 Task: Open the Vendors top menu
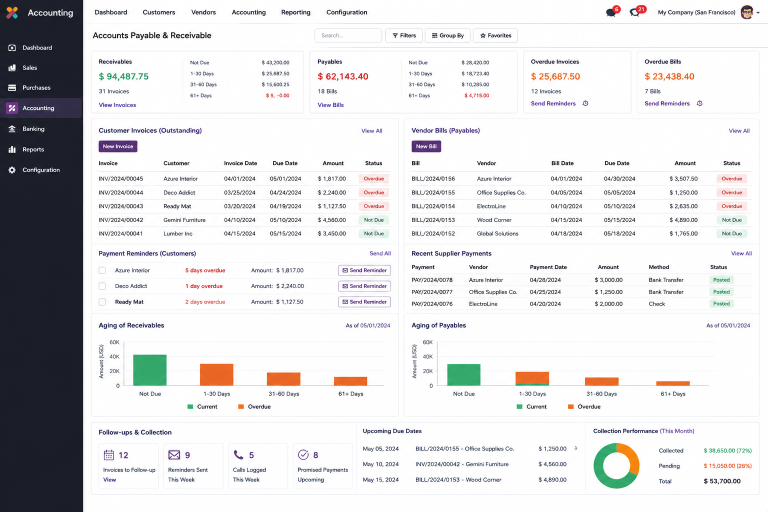click(x=203, y=12)
